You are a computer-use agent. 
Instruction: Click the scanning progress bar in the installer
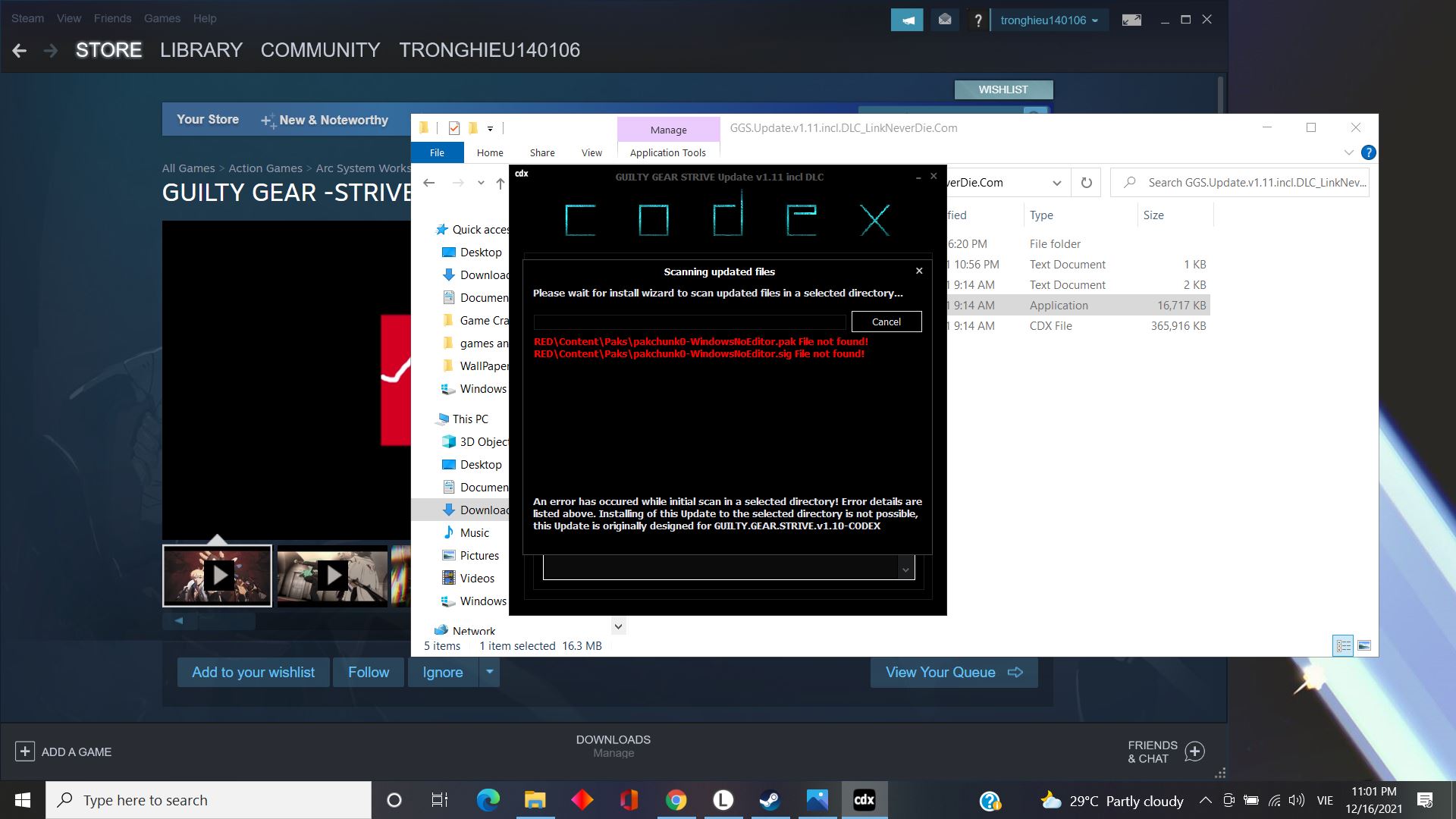[x=689, y=322]
